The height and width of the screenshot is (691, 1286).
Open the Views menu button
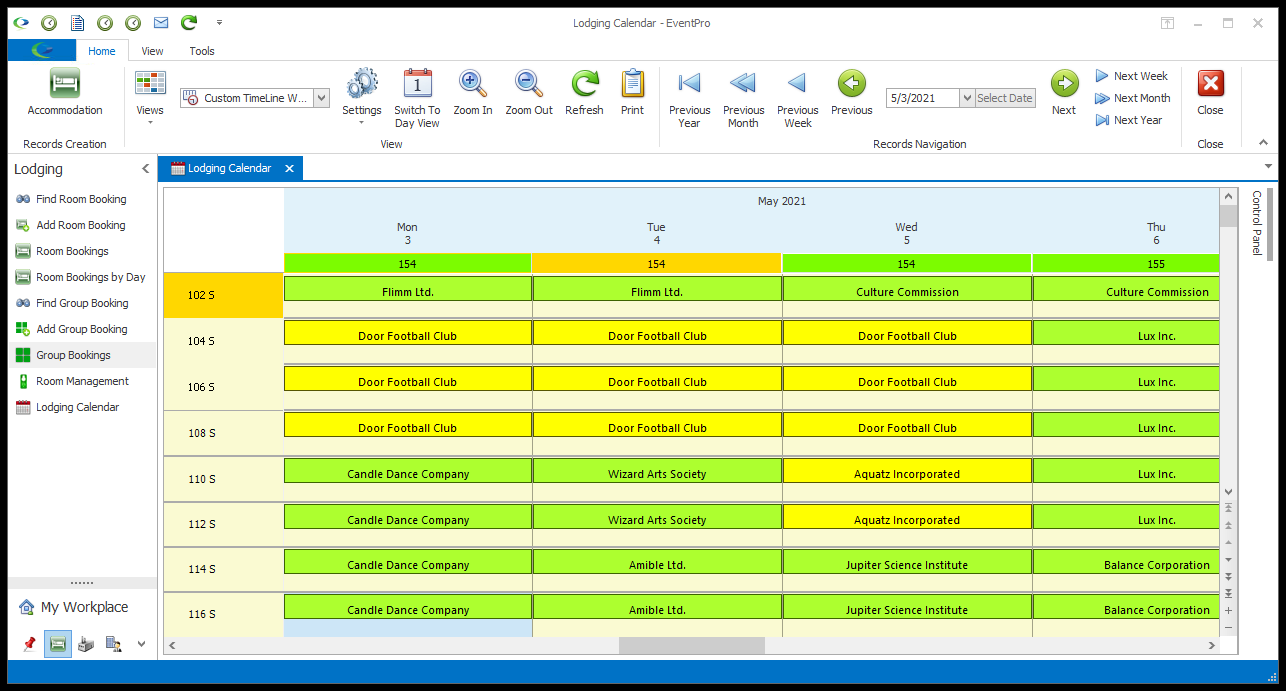pos(150,99)
